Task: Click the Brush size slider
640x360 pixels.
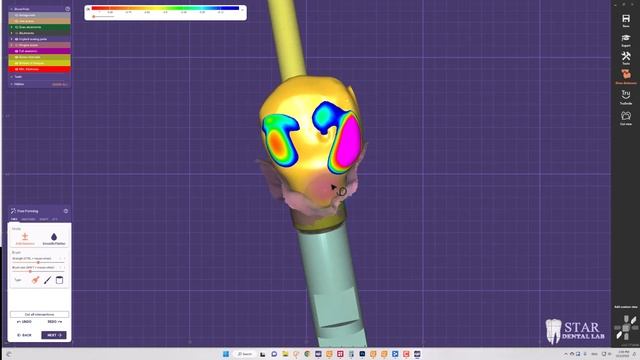Action: click(38, 271)
